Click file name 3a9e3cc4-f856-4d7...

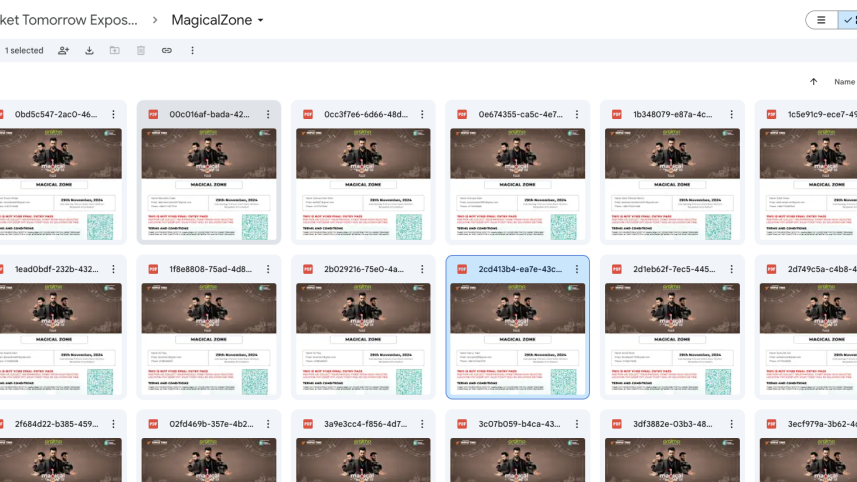coord(366,424)
